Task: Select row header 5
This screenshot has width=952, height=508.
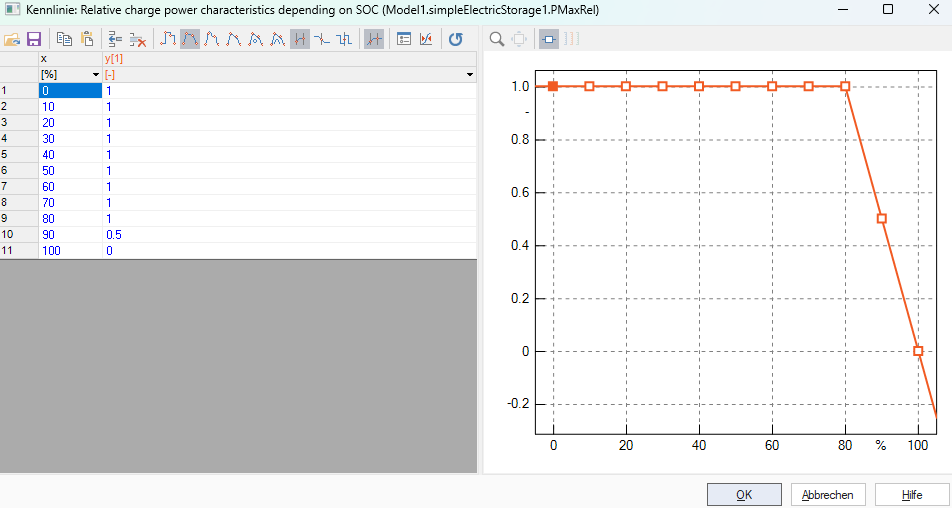Action: (19, 155)
